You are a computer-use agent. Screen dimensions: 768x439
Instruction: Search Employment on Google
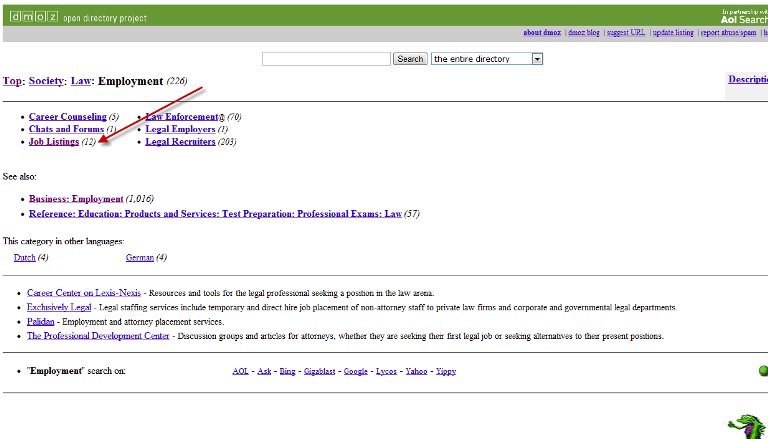355,371
